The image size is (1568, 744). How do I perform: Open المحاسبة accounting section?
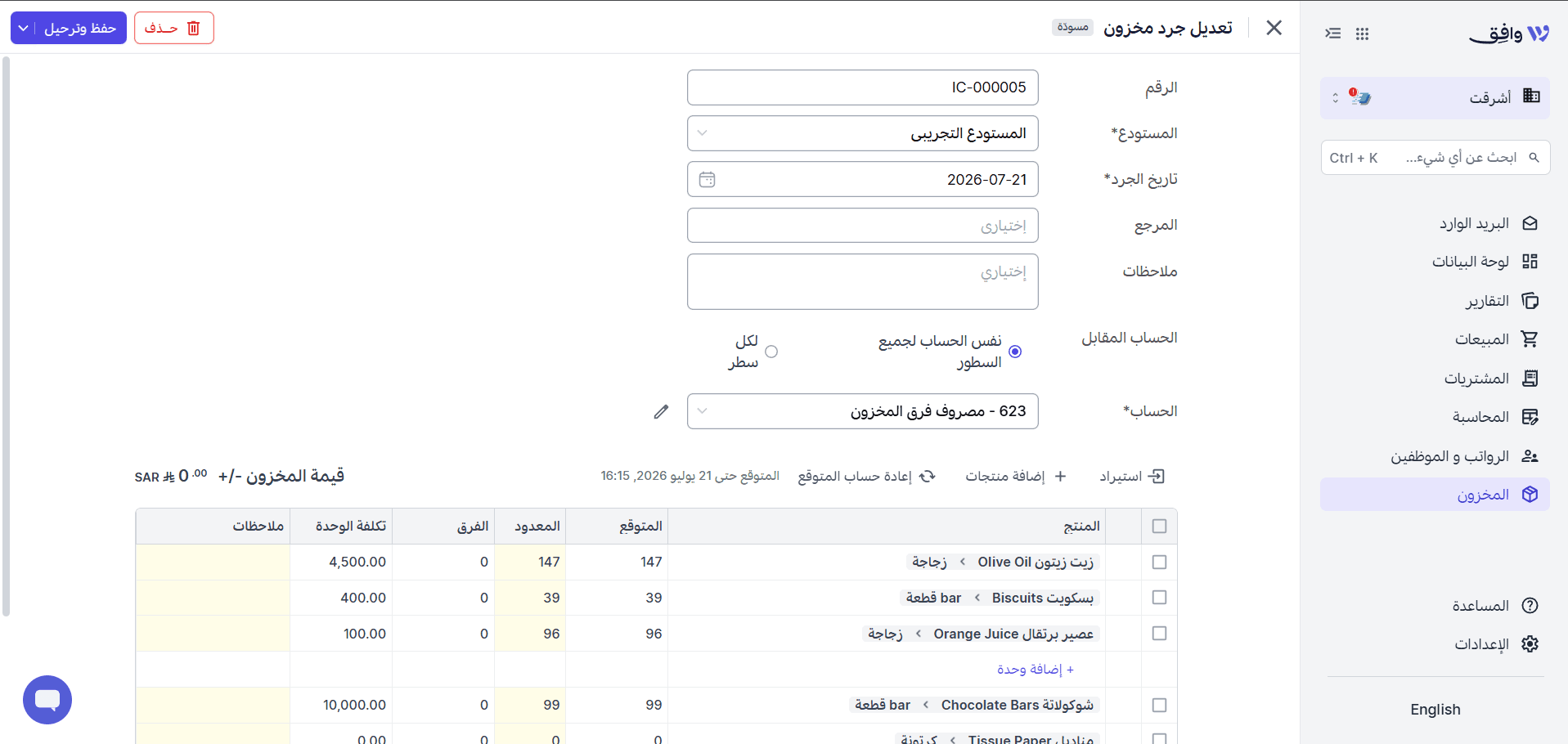(x=1435, y=417)
